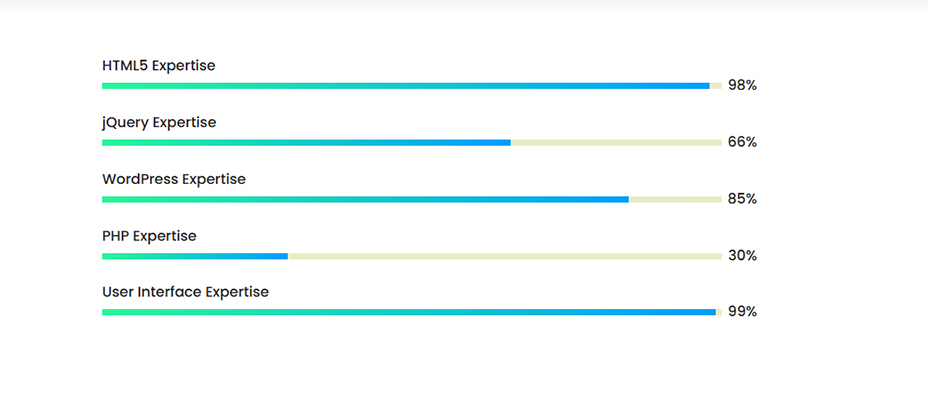
Task: Click the 85% percentage value
Action: point(742,199)
